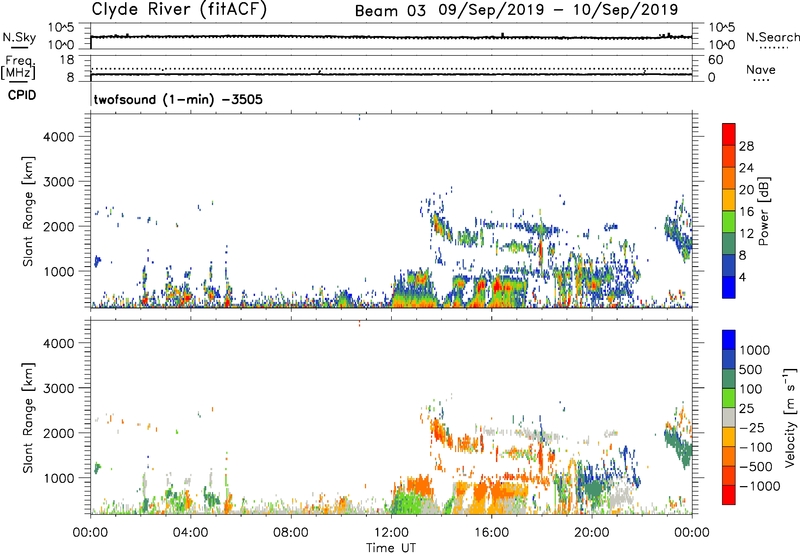Click the "Time UT" axis title
800x554 pixels.
[x=391, y=548]
